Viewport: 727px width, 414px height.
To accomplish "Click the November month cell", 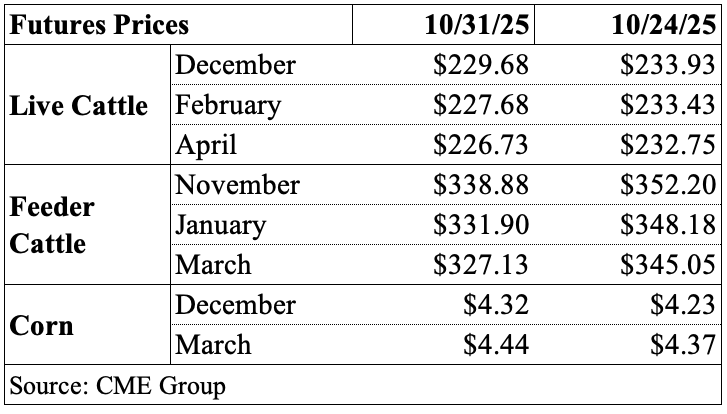I will point(237,185).
